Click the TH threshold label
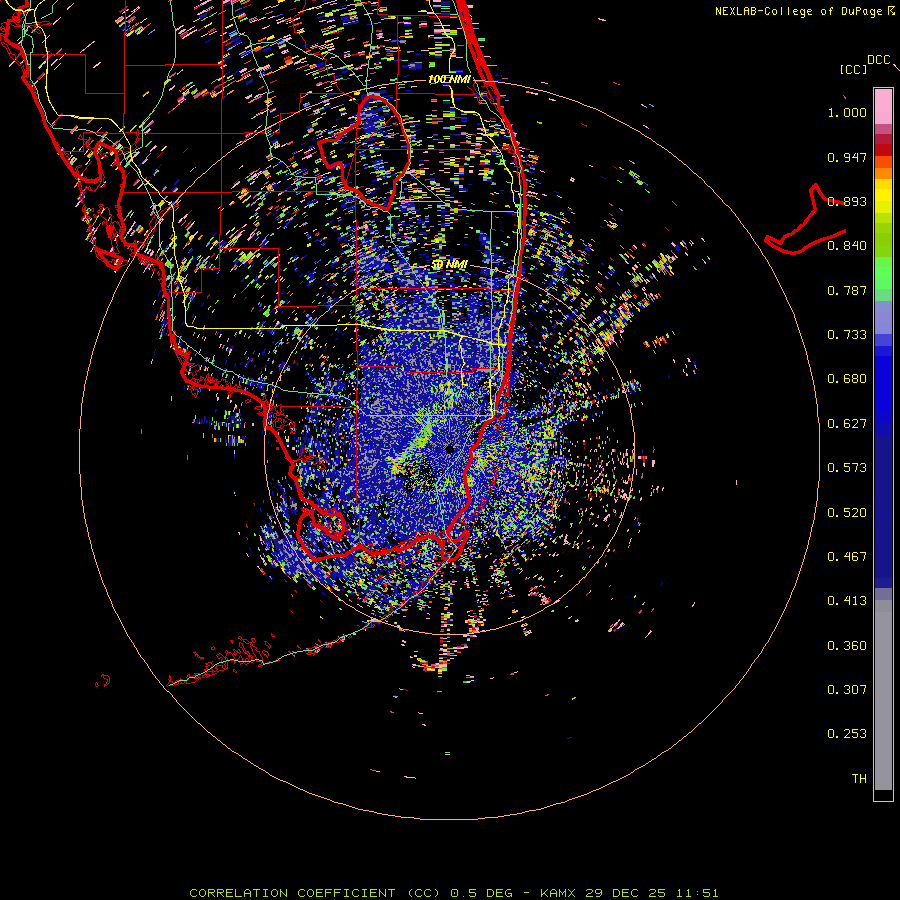The height and width of the screenshot is (900, 900). pos(859,779)
